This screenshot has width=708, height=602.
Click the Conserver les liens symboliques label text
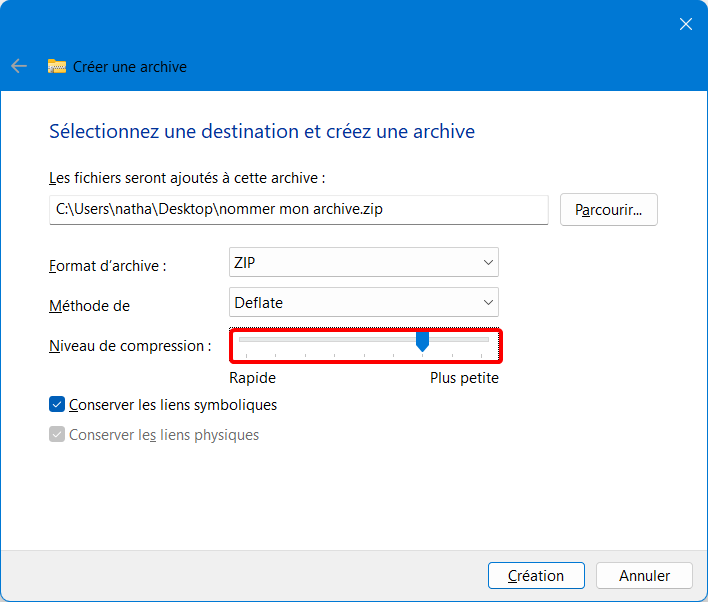173,405
